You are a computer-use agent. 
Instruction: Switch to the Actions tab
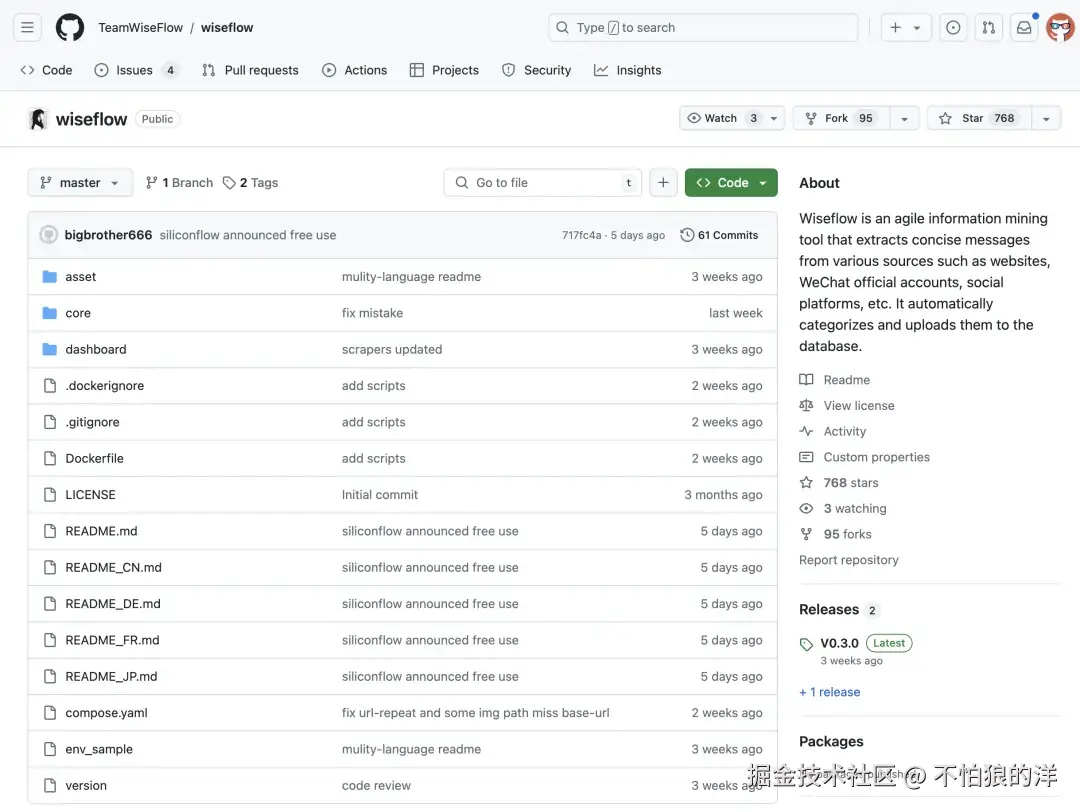355,70
